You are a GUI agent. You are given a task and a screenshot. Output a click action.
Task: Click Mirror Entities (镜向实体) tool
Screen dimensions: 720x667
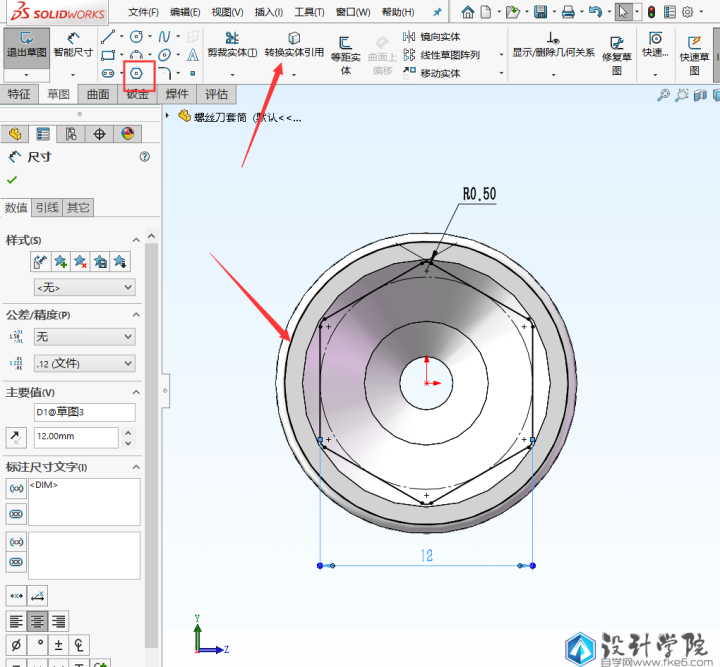tap(432, 36)
